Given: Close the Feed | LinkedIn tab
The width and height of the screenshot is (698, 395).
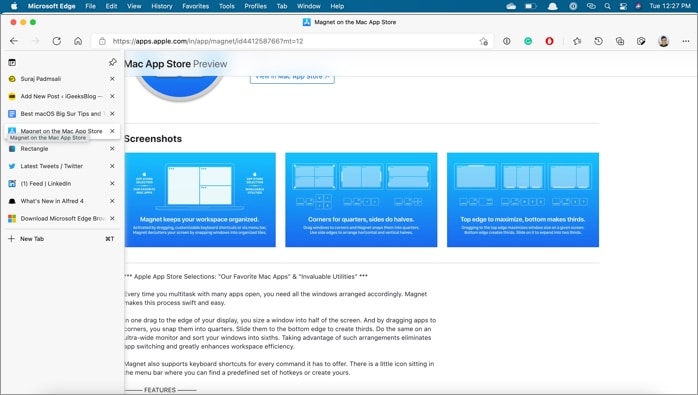Looking at the screenshot, I should [112, 183].
